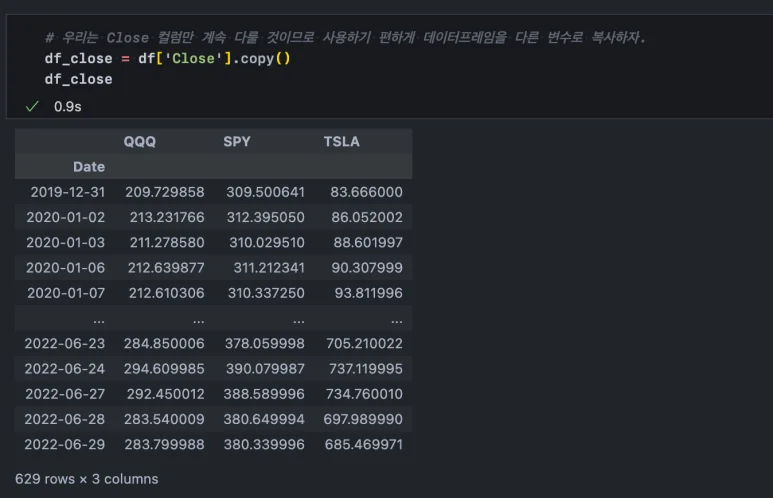The width and height of the screenshot is (773, 498).
Task: Click the 0.9s execution time label
Action: [68, 106]
